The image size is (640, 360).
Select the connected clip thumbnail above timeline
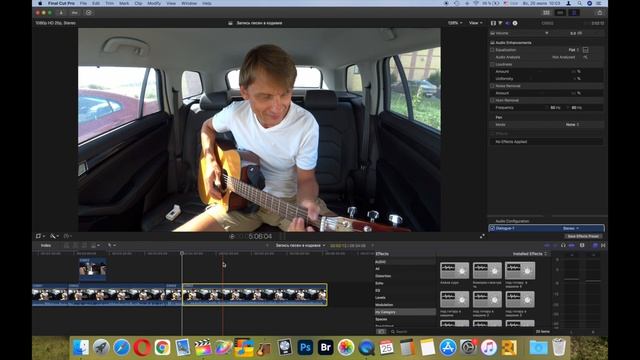tap(93, 269)
